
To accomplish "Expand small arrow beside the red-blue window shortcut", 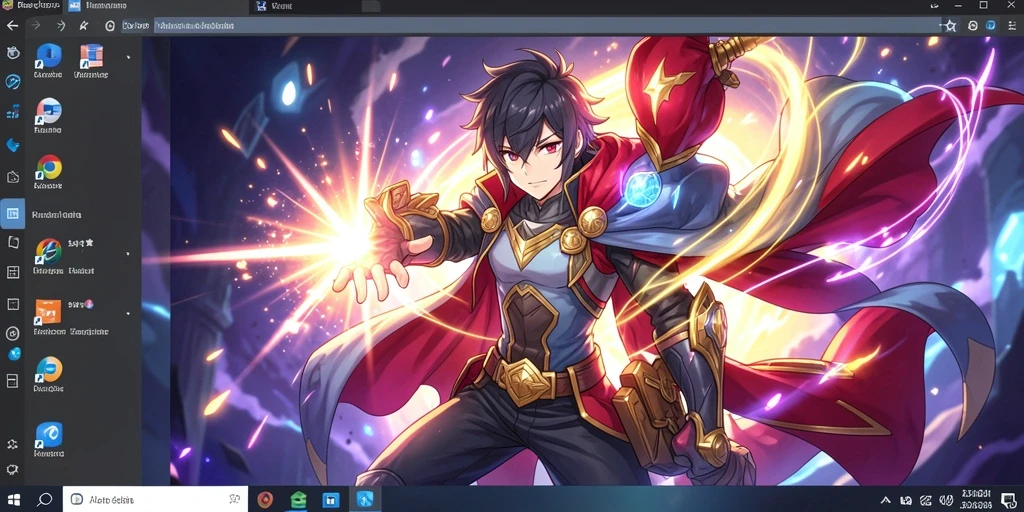I will [x=128, y=57].
